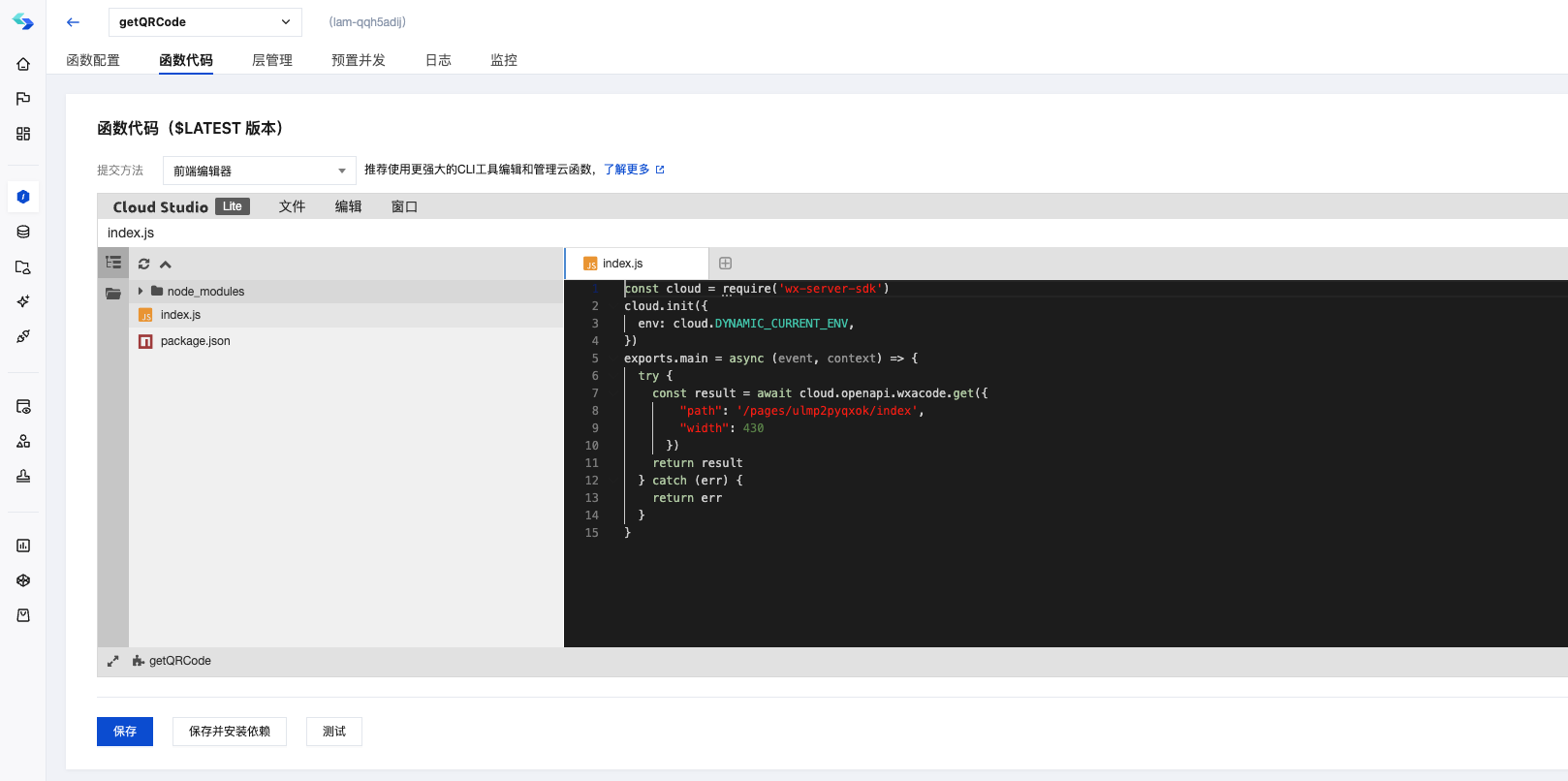The width and height of the screenshot is (1568, 781).
Task: Select the node_modules folder in tree
Action: click(346, 291)
